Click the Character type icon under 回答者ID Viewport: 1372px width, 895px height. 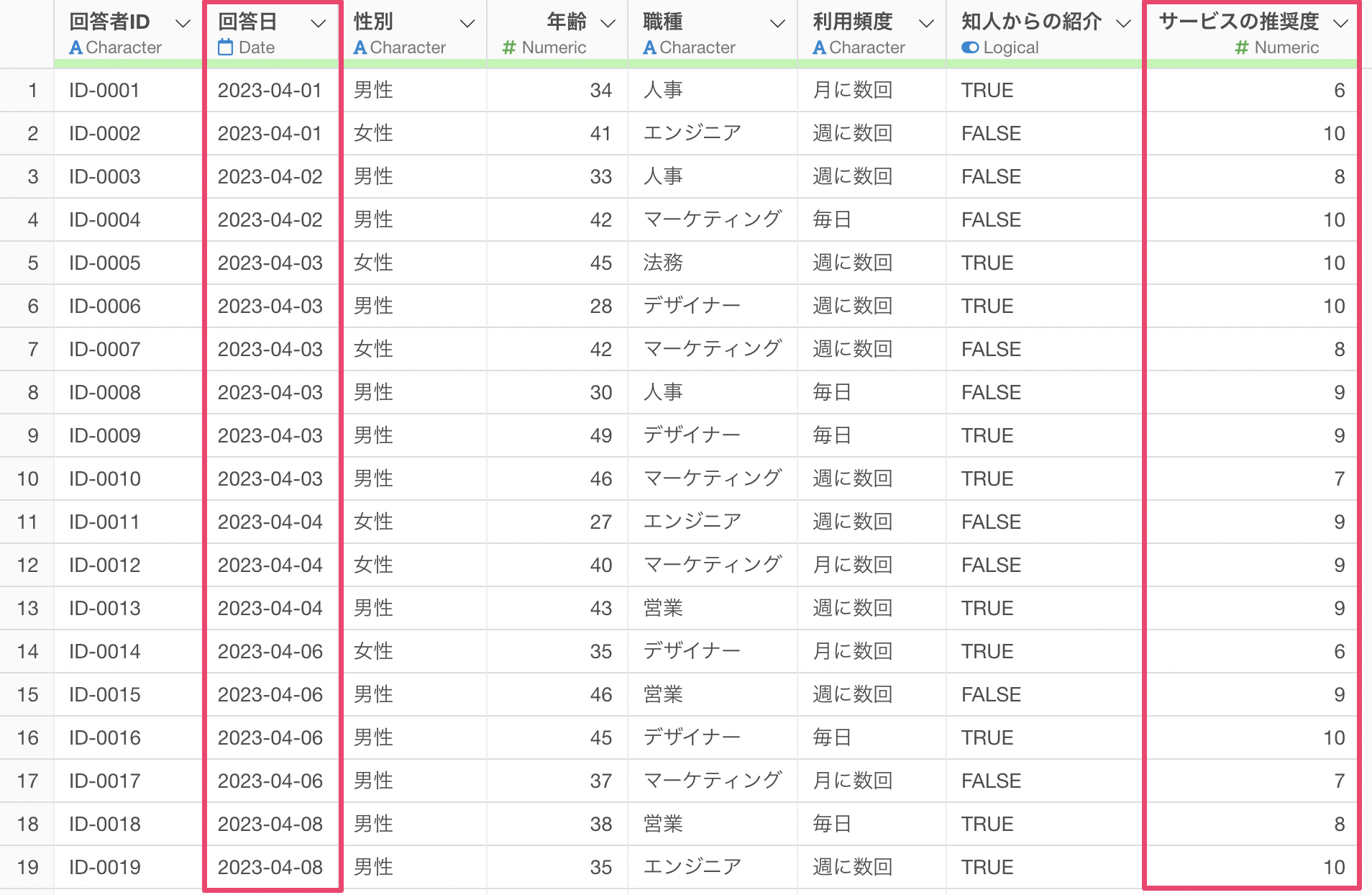76,48
